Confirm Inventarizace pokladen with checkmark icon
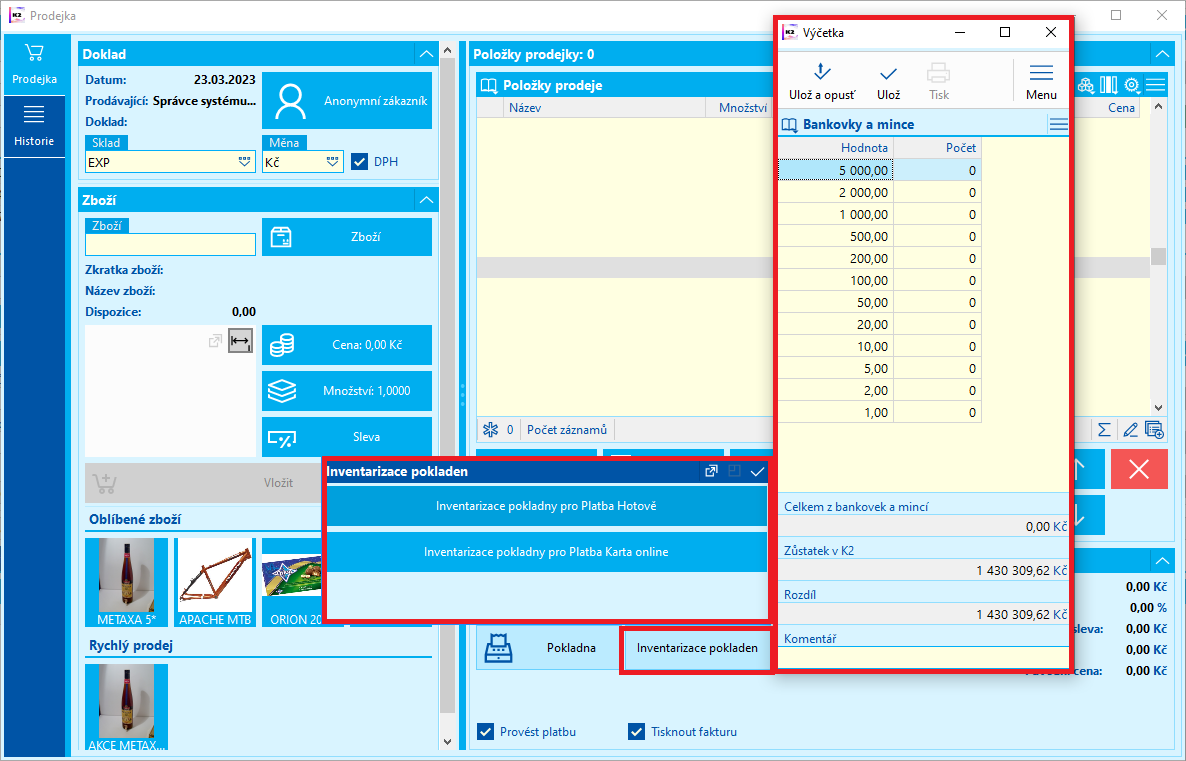The width and height of the screenshot is (1186, 761). pos(757,471)
